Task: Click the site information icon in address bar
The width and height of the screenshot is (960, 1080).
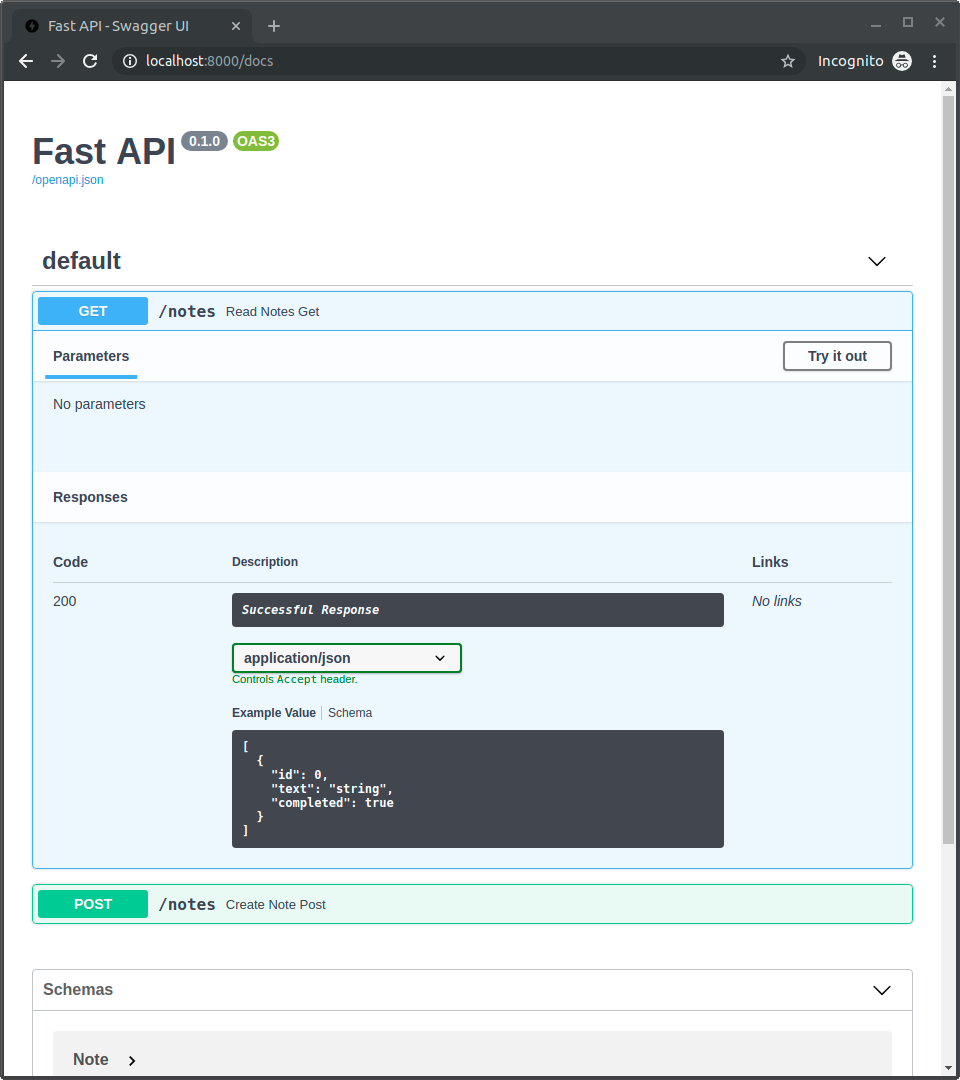Action: coord(131,61)
